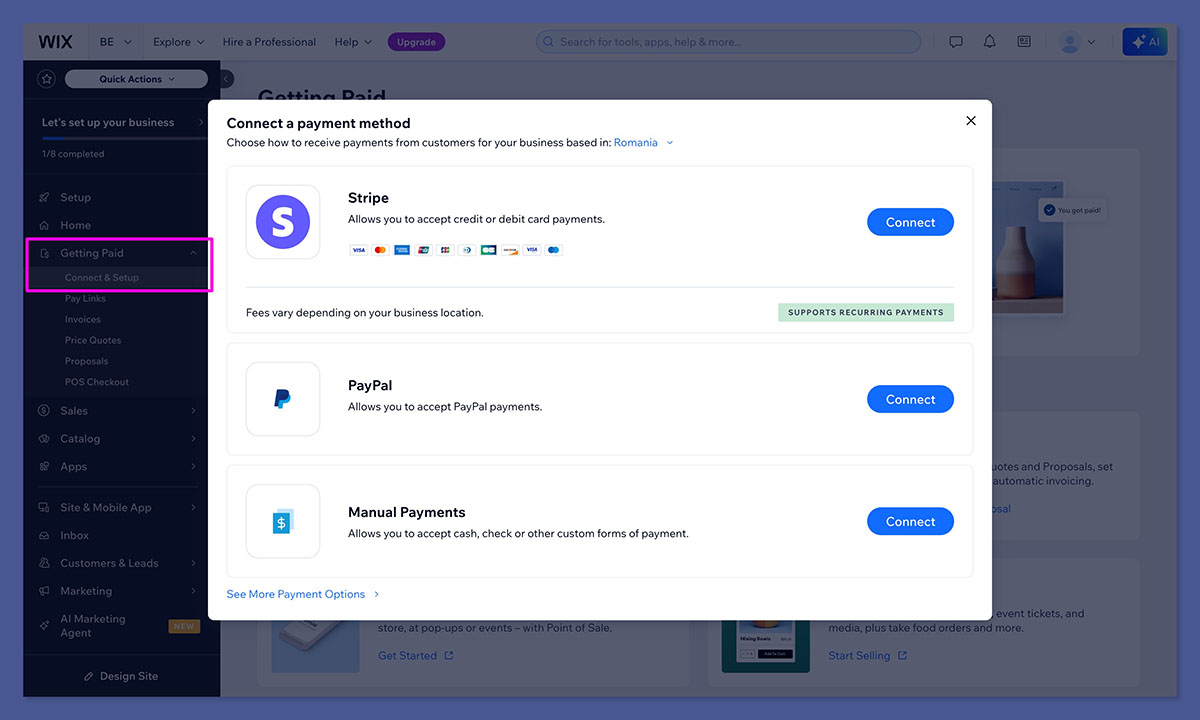The height and width of the screenshot is (720, 1200).
Task: Click the UnionPay card icon
Action: click(423, 250)
